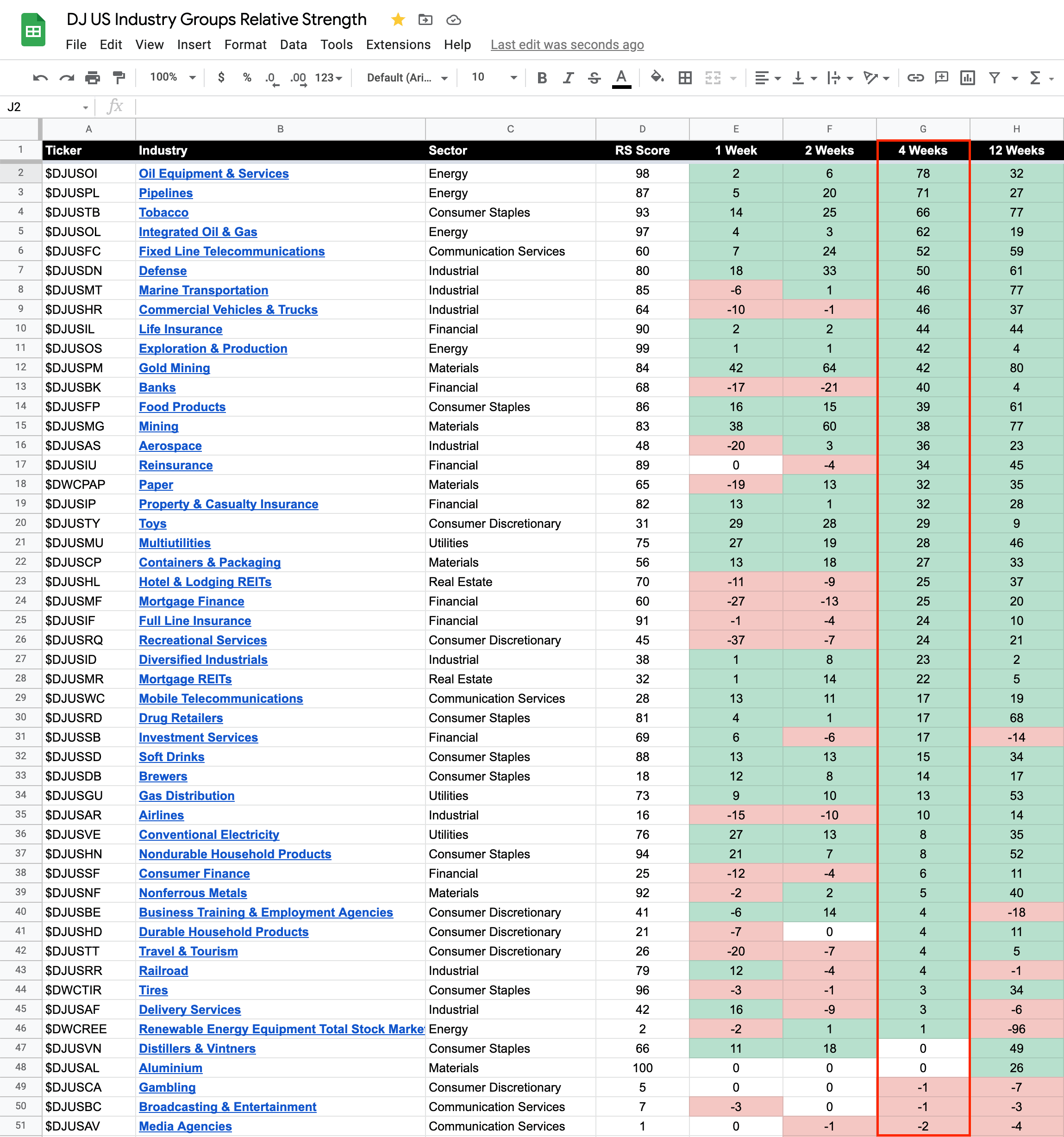Image resolution: width=1064 pixels, height=1137 pixels.
Task: Open the Oil Equipment & Services link
Action: (213, 173)
